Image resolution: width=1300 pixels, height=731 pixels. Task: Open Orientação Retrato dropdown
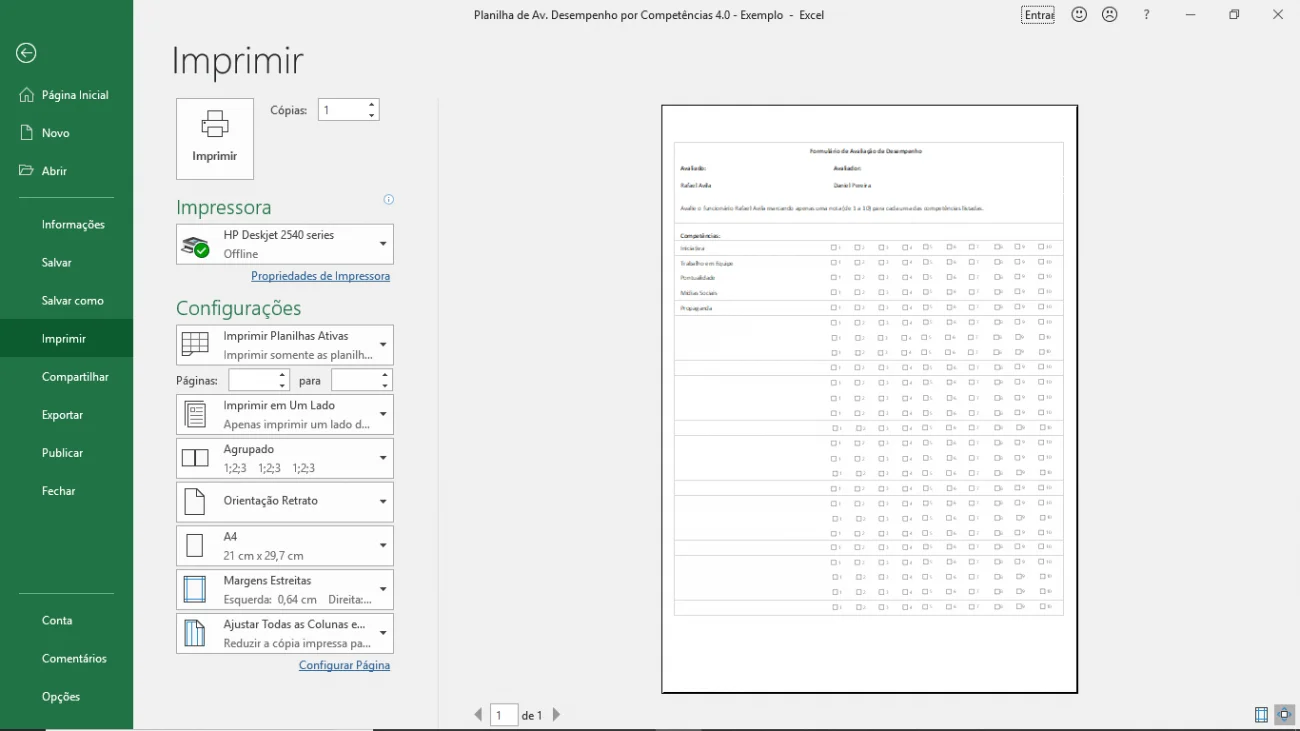click(x=285, y=502)
